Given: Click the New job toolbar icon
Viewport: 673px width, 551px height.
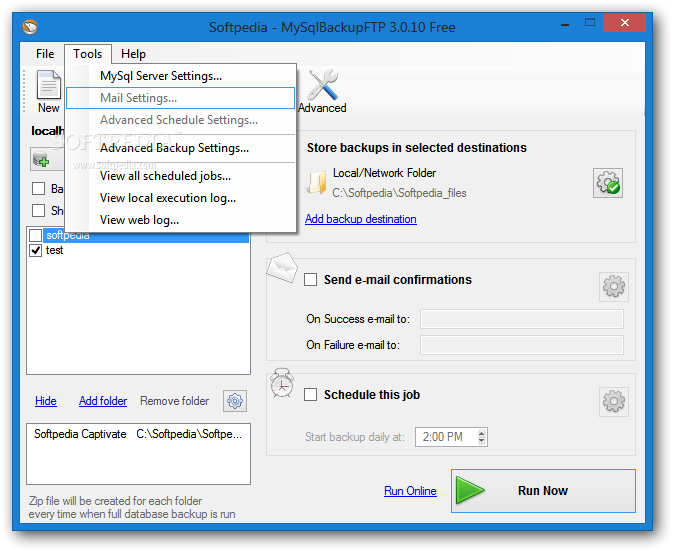Looking at the screenshot, I should tap(48, 91).
